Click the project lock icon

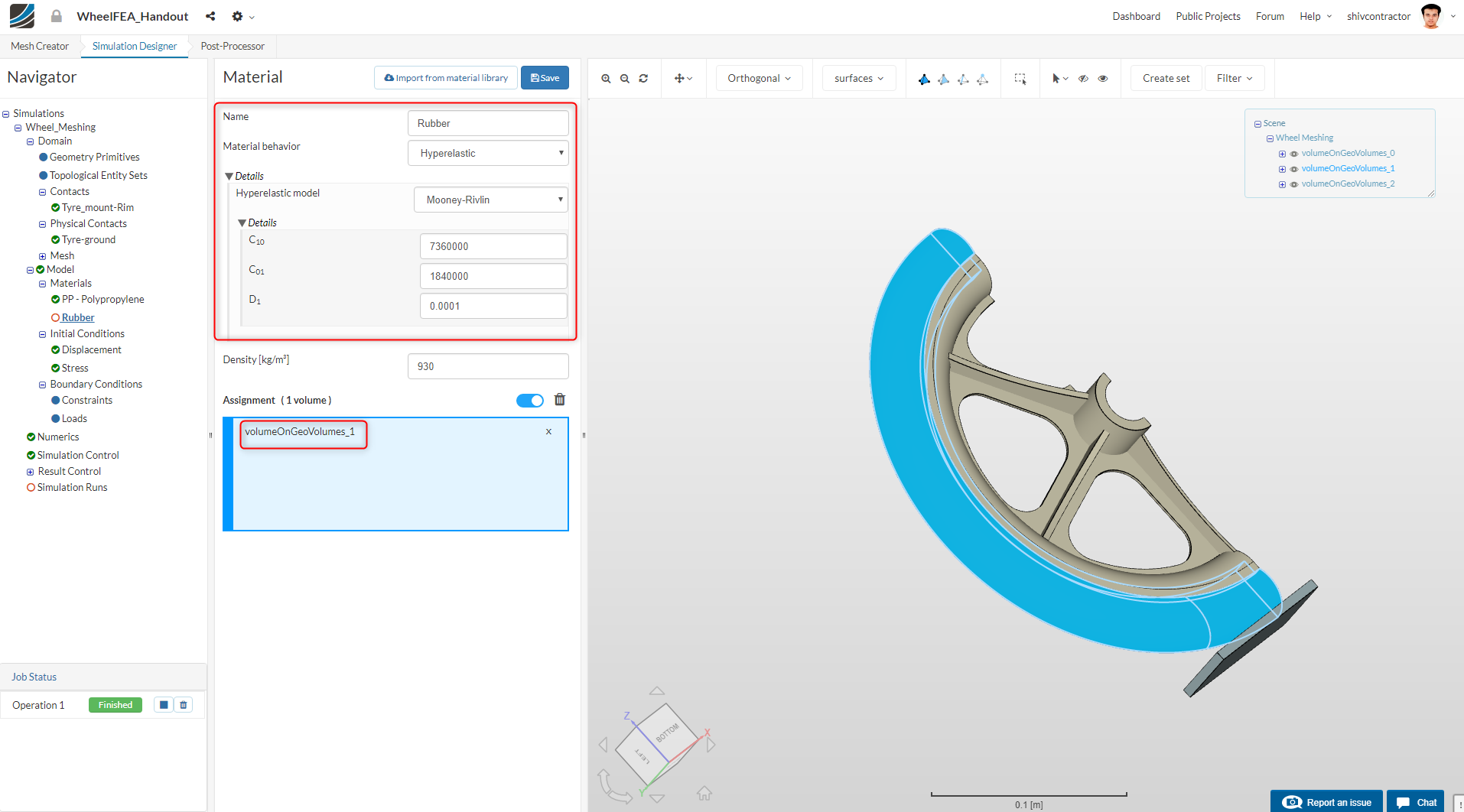point(57,16)
